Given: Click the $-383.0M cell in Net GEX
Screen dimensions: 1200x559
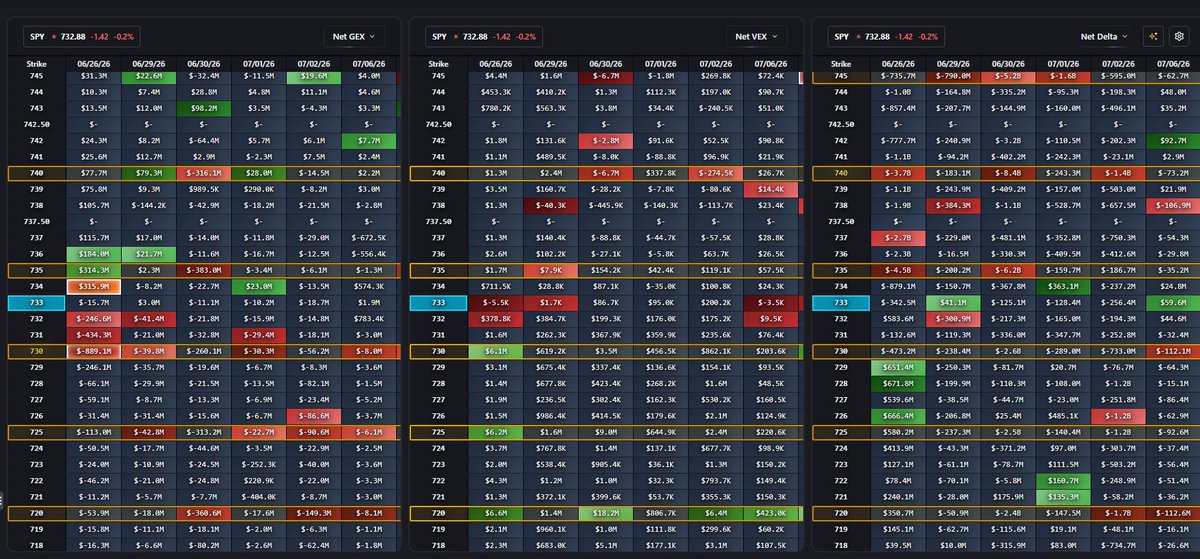Looking at the screenshot, I should (x=203, y=270).
